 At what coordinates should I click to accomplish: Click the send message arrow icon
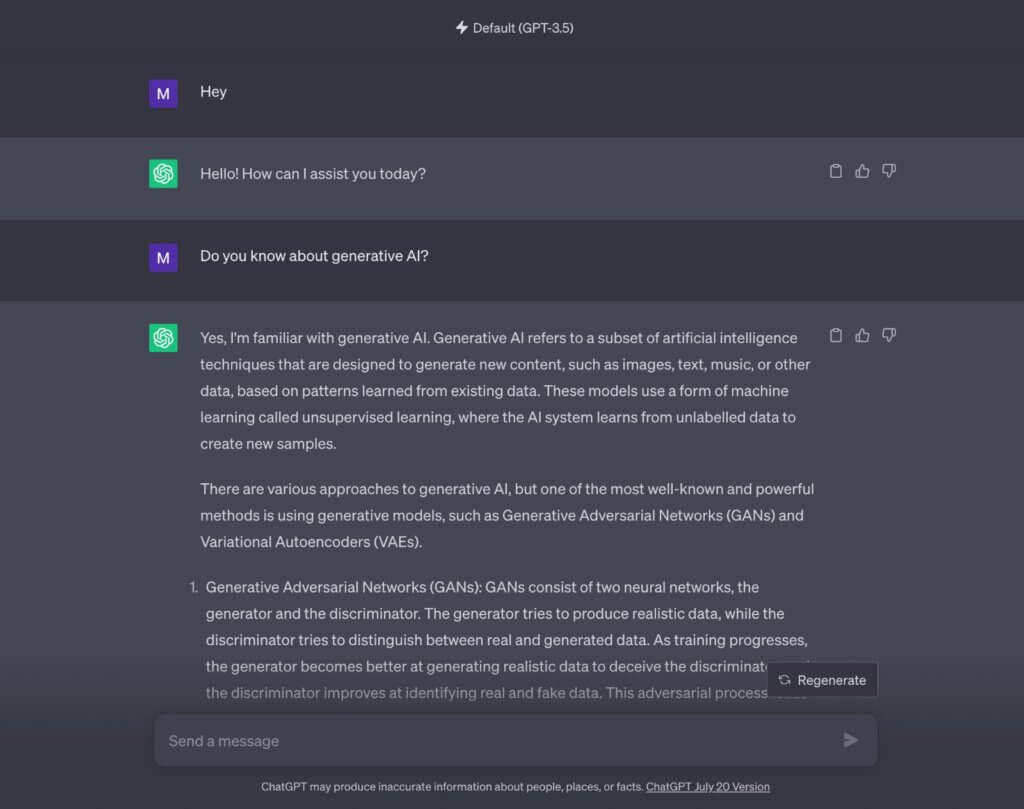click(850, 740)
